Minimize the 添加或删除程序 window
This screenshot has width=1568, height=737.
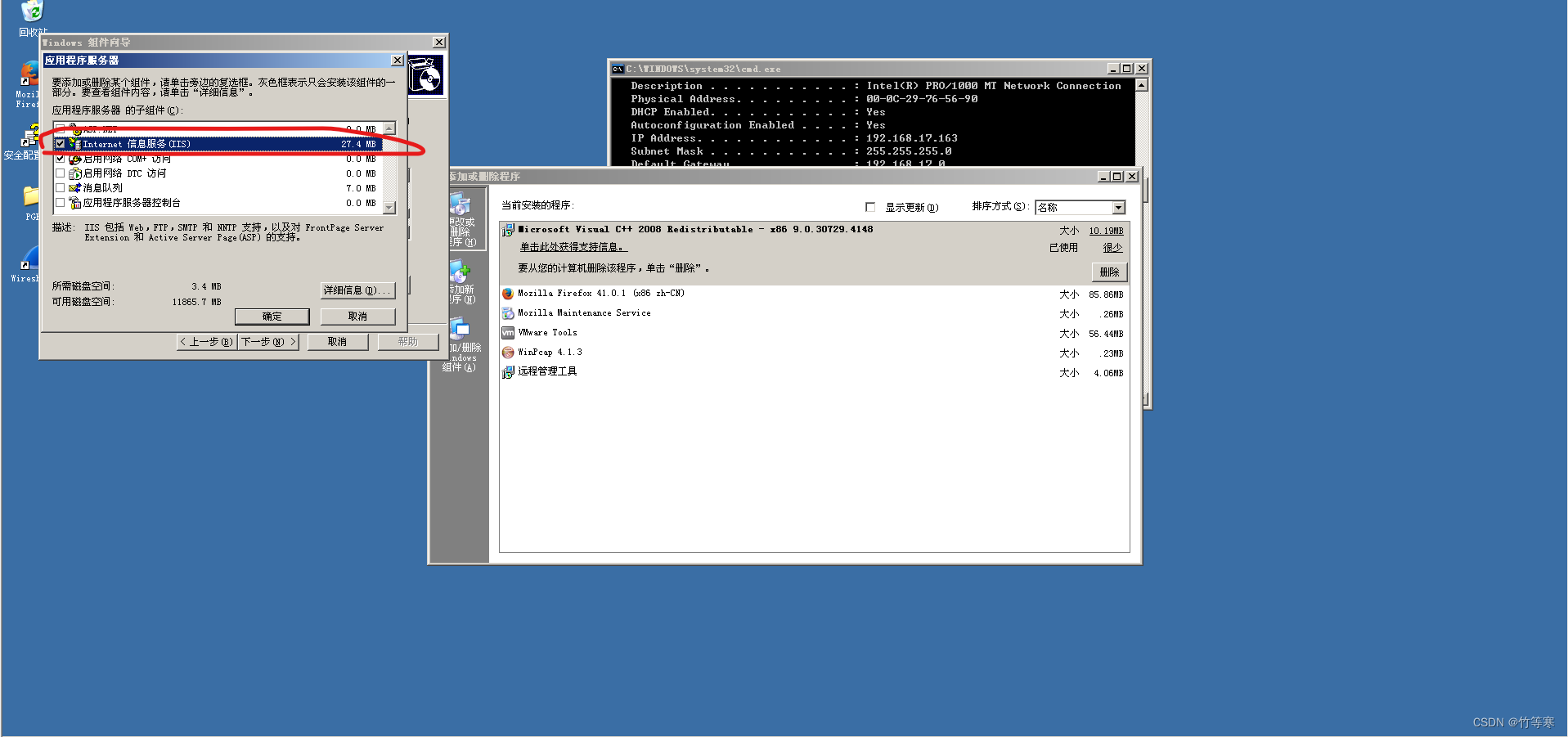pos(1103,177)
